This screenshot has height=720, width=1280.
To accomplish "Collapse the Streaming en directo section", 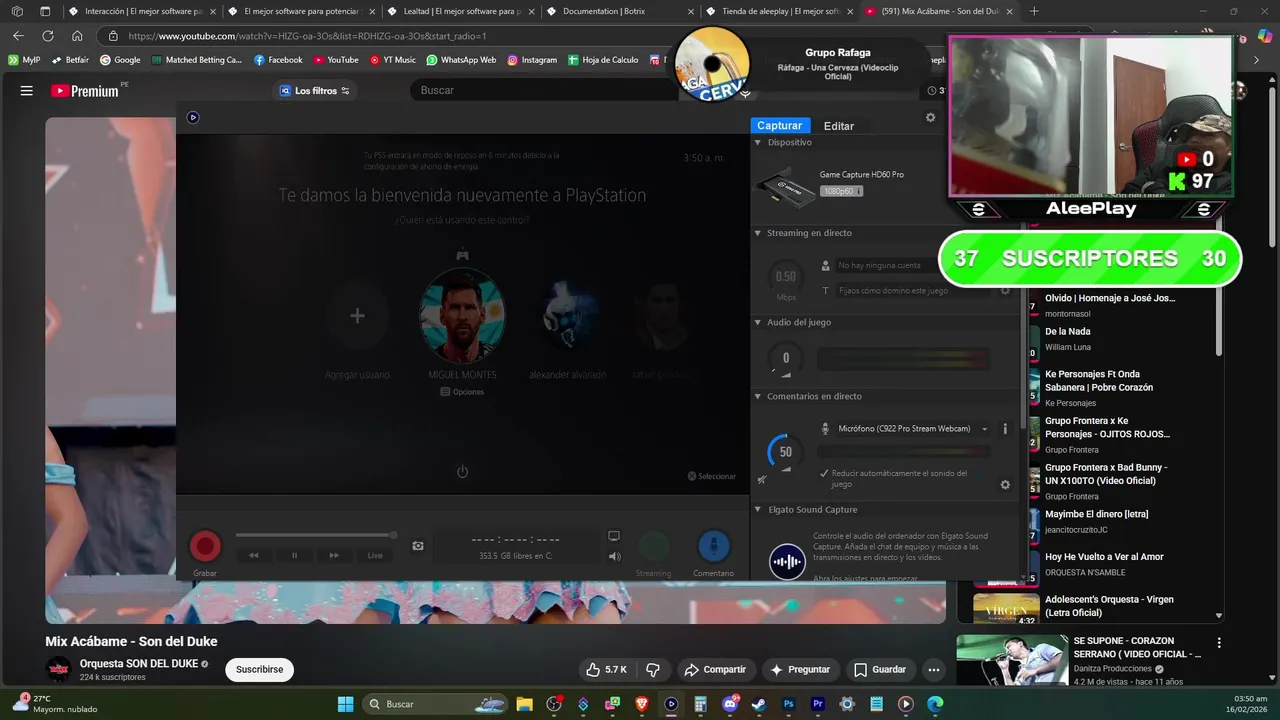I will click(757, 233).
